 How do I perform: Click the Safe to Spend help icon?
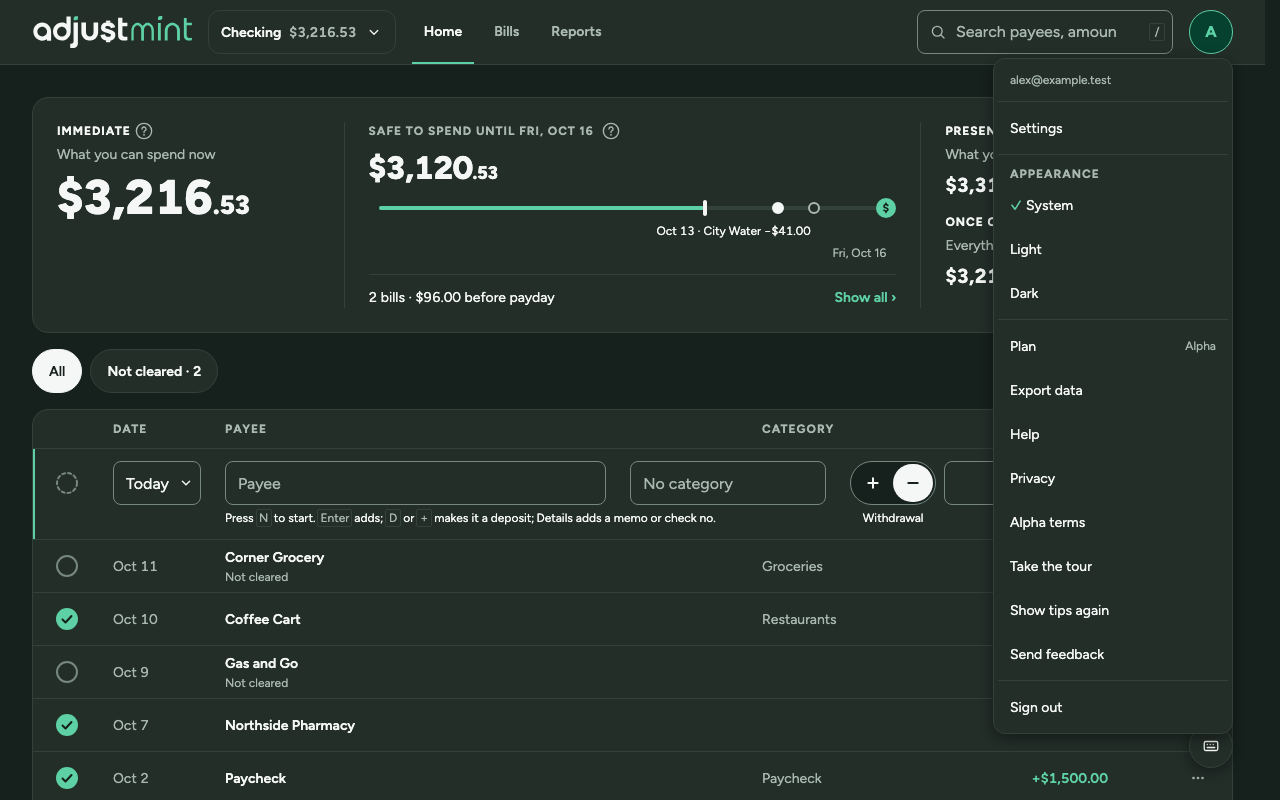pos(611,131)
